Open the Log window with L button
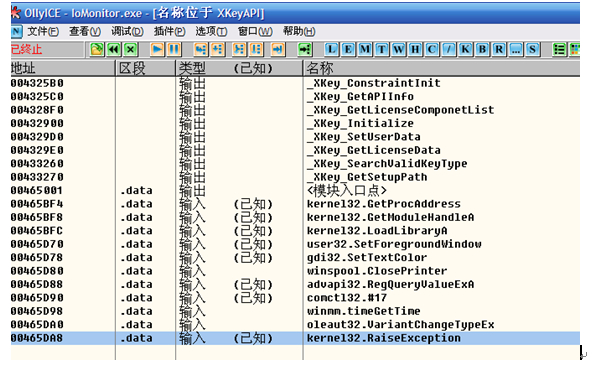 [331, 49]
